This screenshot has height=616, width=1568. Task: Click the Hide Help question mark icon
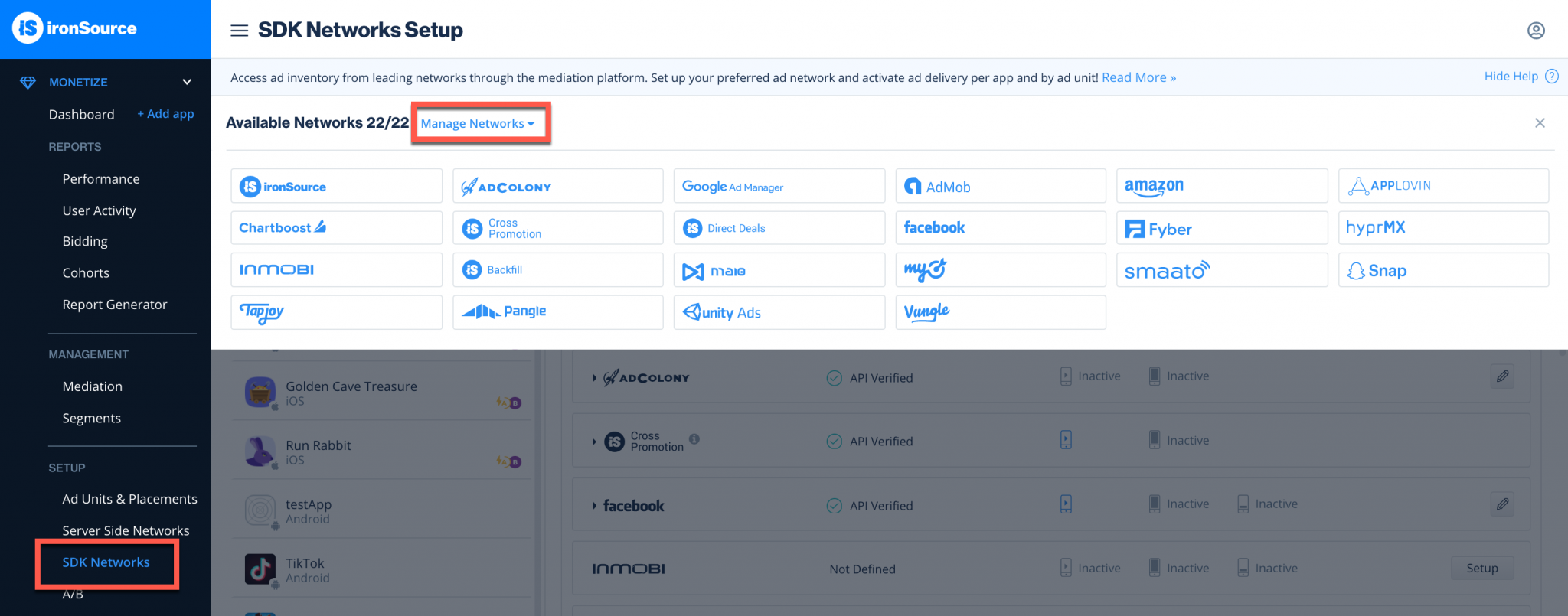(1552, 77)
